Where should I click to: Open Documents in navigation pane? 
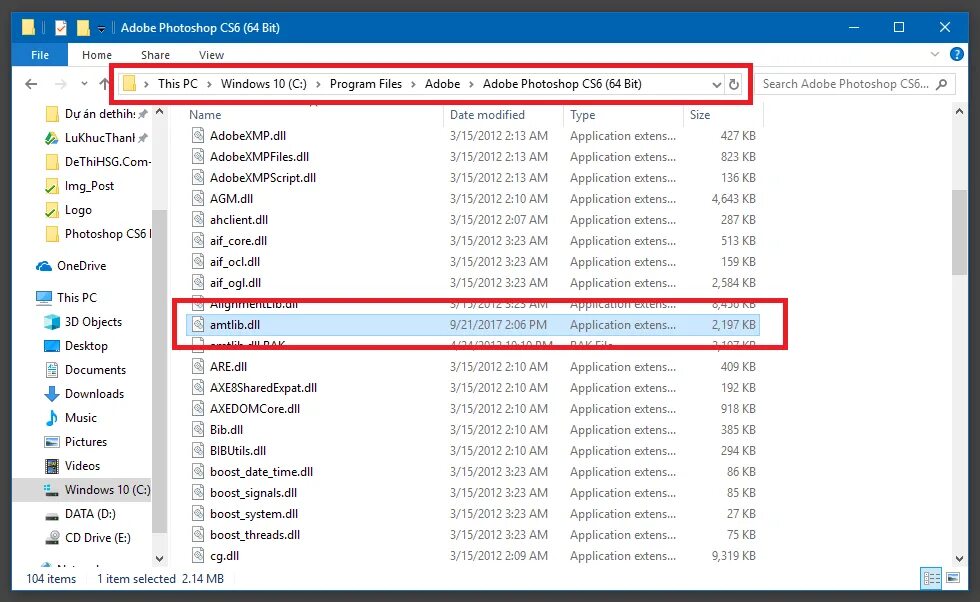click(85, 370)
